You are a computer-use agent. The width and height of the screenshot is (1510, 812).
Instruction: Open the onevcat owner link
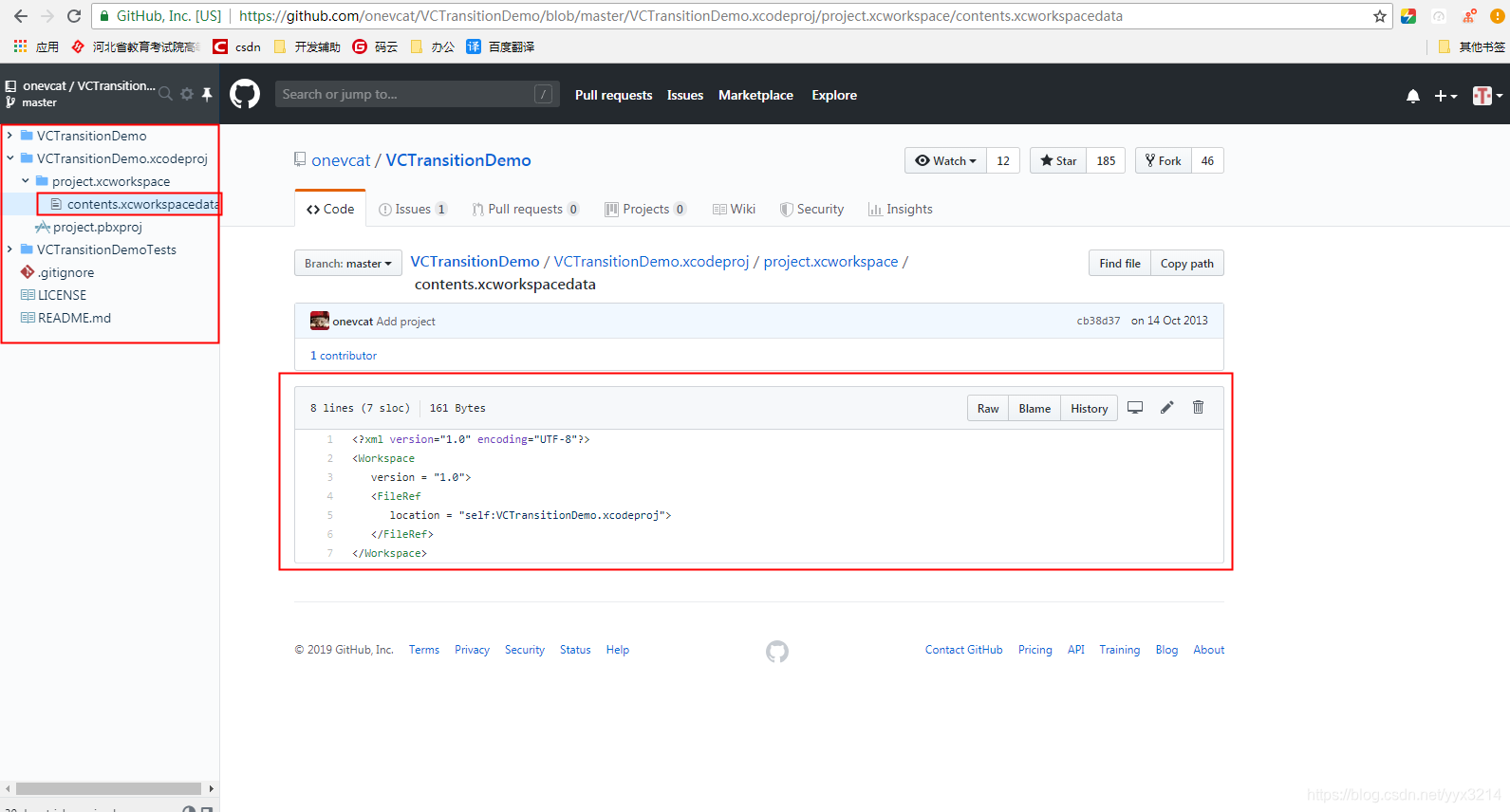(341, 160)
